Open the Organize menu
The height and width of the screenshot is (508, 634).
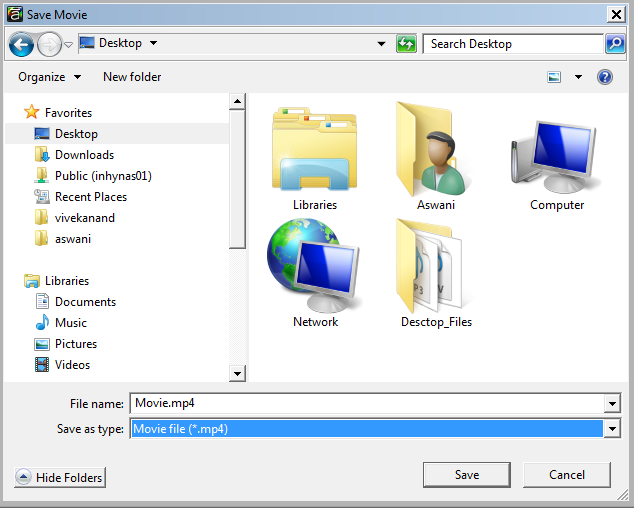coord(48,77)
